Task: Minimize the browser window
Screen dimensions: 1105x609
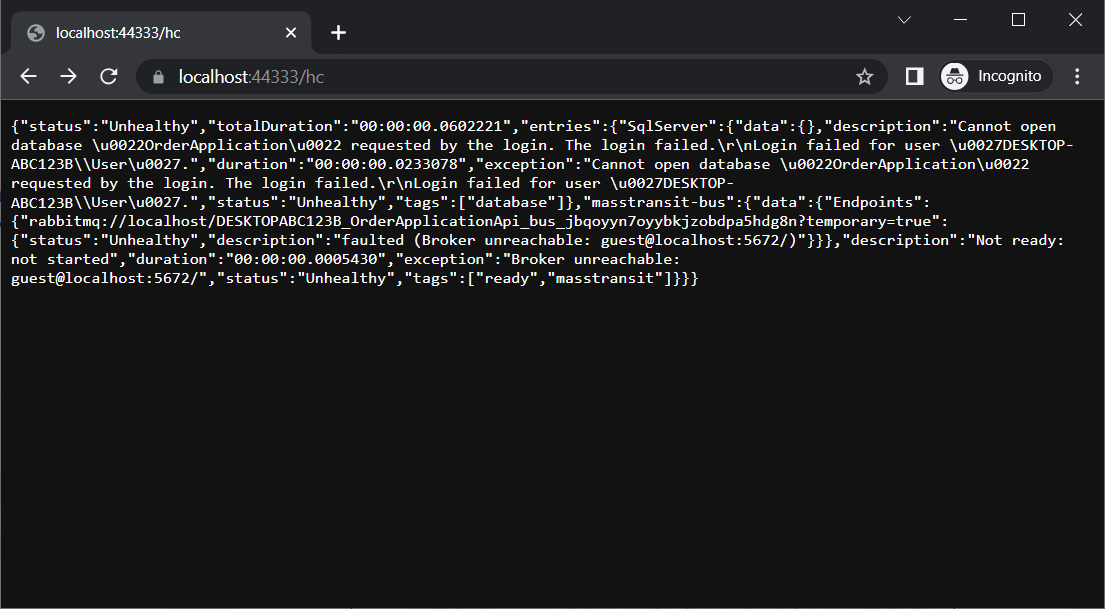Action: coord(961,20)
